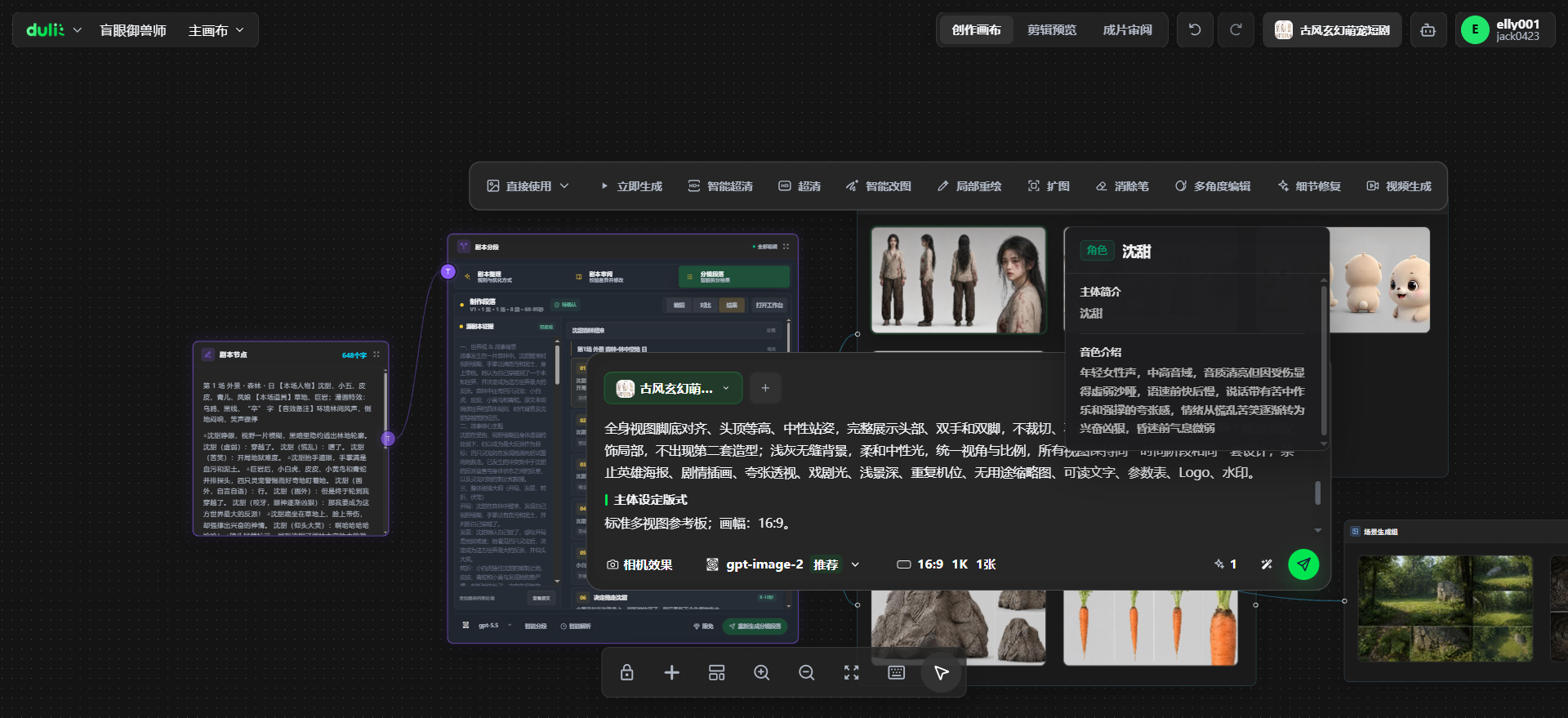Select the pointer cursor tool
The image size is (1568, 718).
941,672
